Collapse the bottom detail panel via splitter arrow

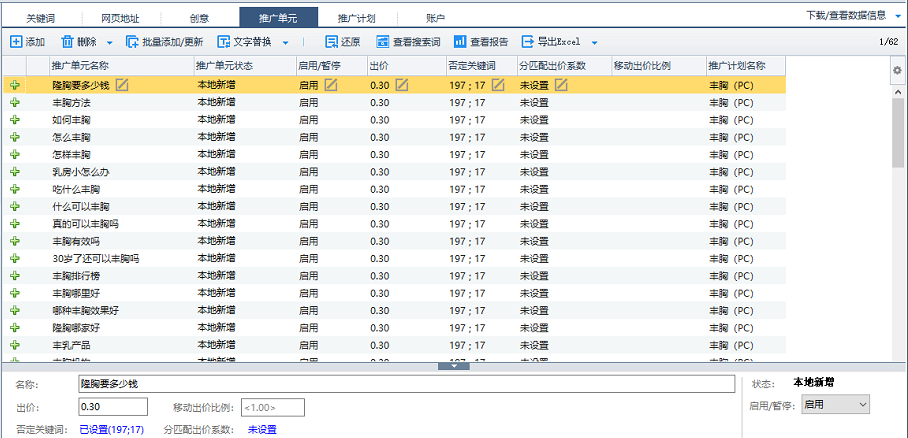coord(454,366)
